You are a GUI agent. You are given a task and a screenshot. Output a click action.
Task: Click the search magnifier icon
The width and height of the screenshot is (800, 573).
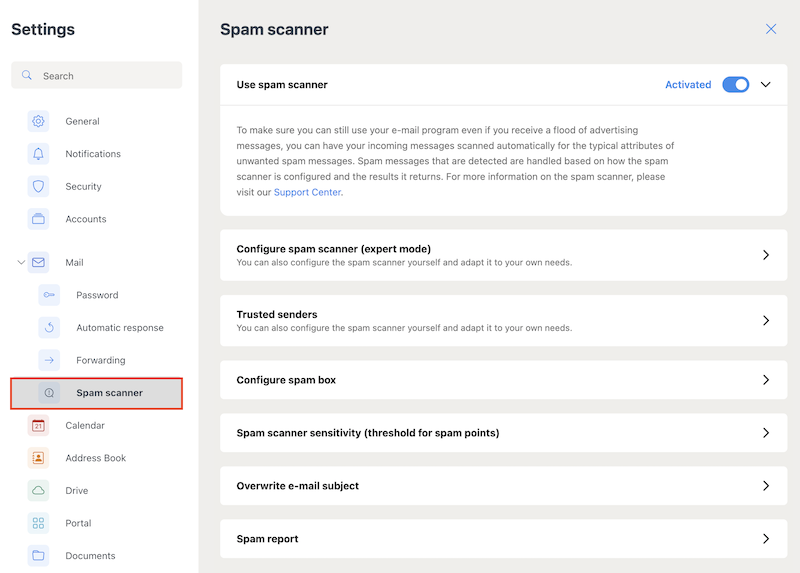coord(27,76)
